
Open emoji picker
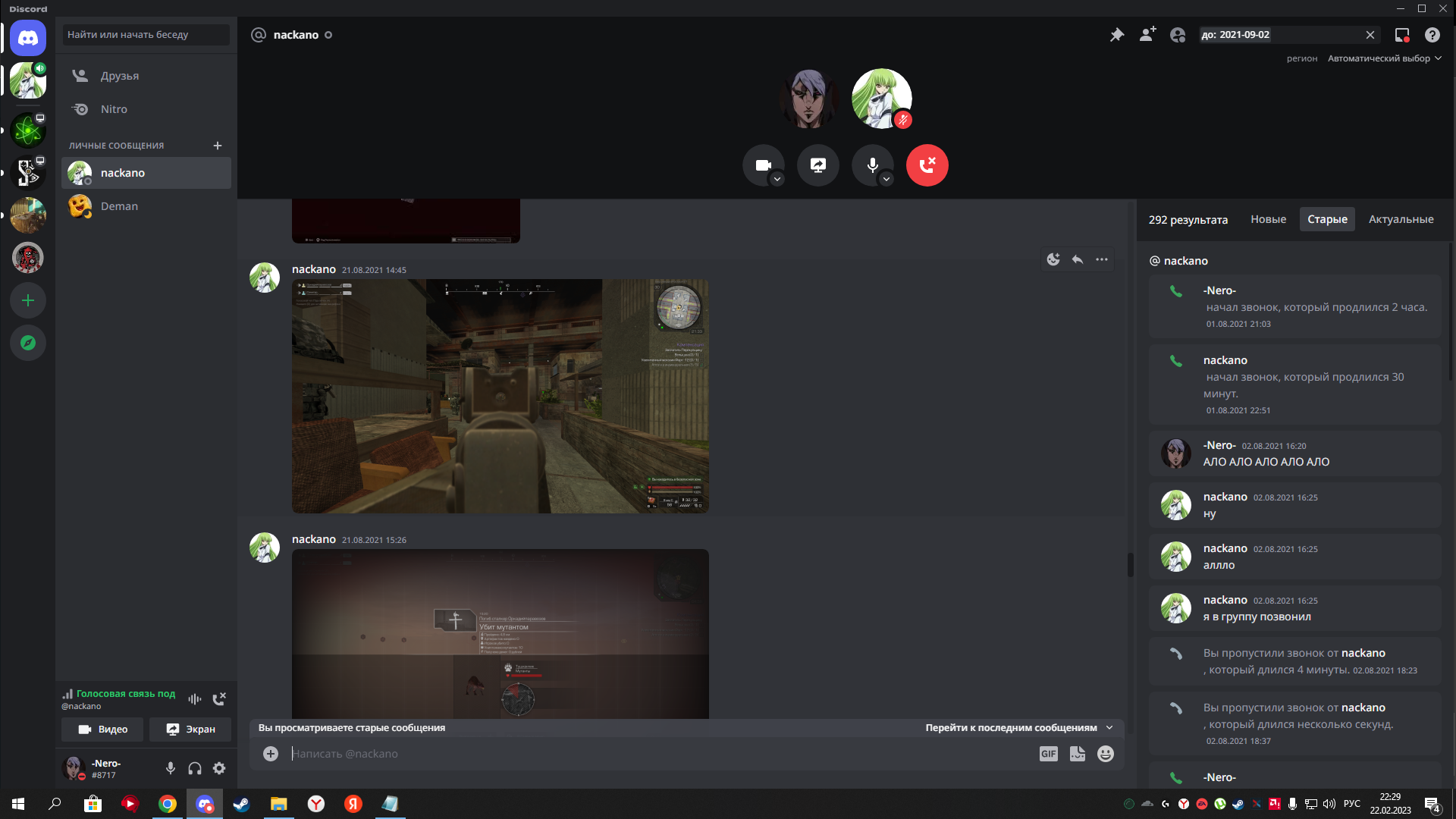click(x=1106, y=754)
